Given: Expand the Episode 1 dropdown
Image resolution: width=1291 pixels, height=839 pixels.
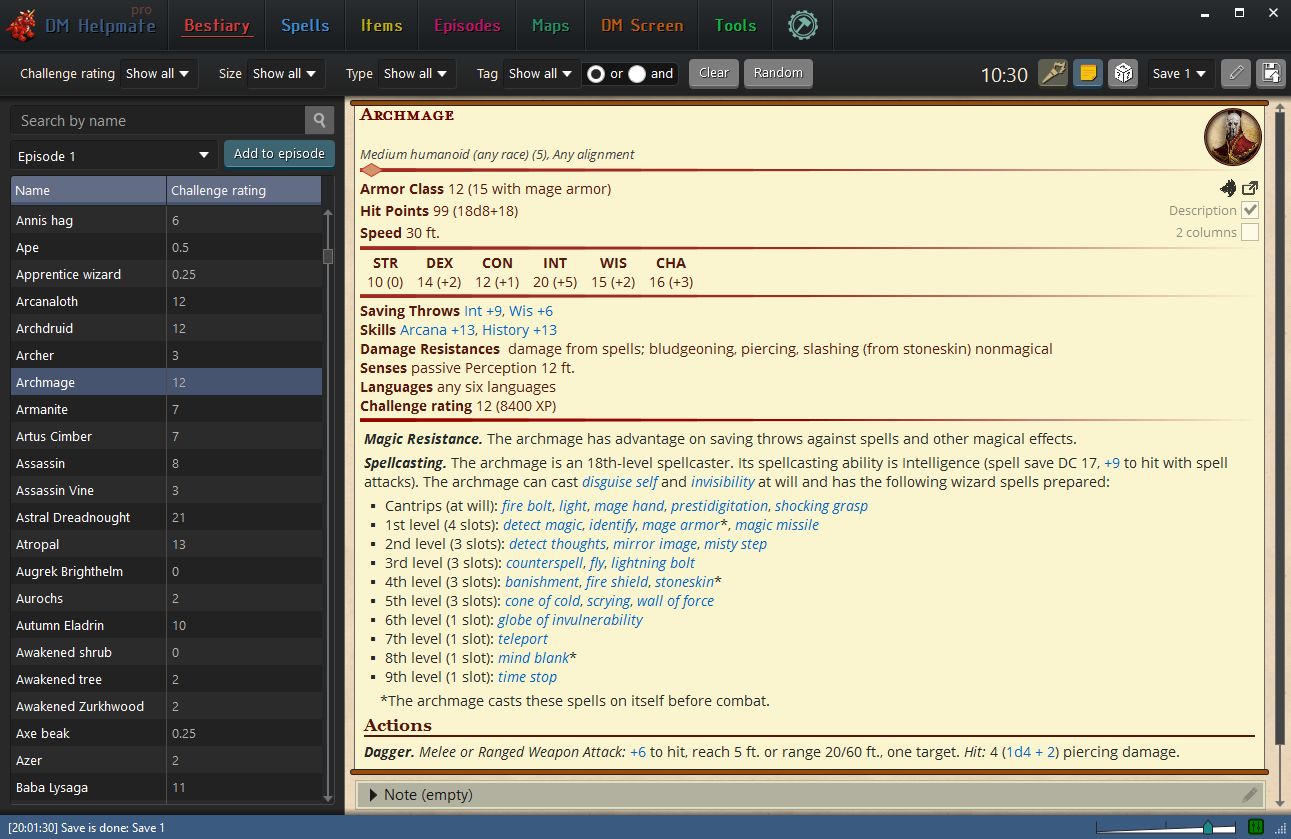Looking at the screenshot, I should coord(111,155).
